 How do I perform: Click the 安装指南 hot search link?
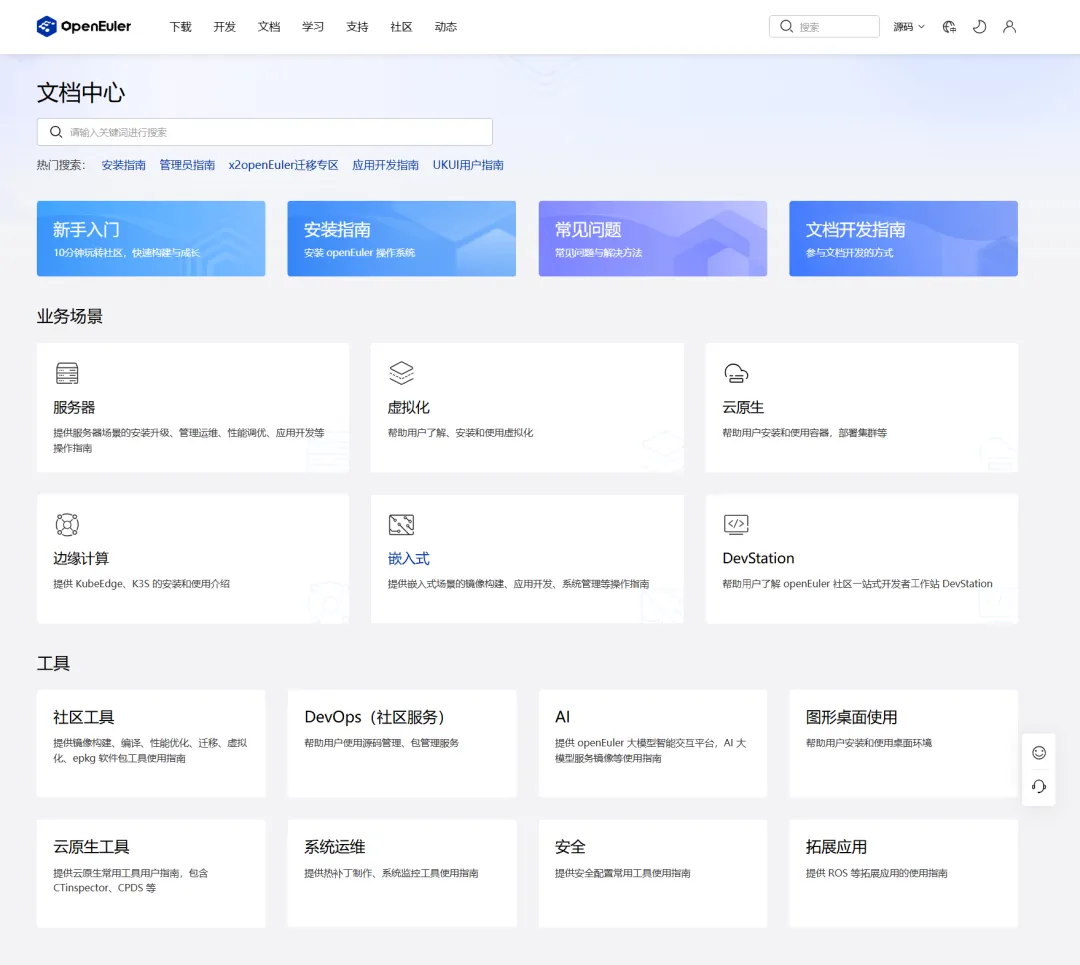tap(123, 165)
